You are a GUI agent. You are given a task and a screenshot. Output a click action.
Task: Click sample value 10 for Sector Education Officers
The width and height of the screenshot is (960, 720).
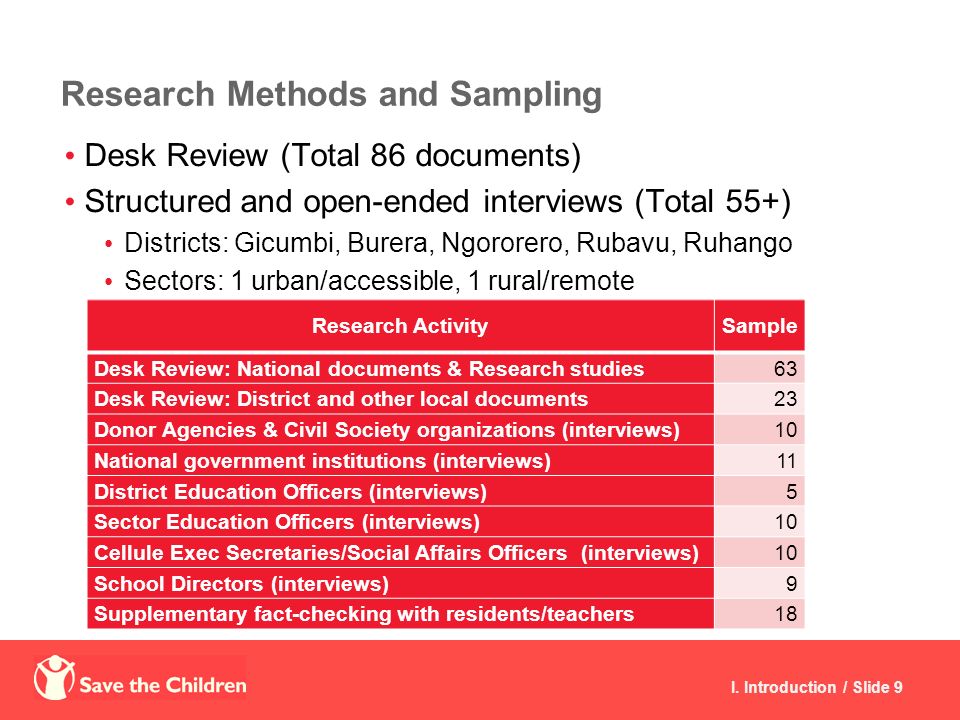pos(786,522)
